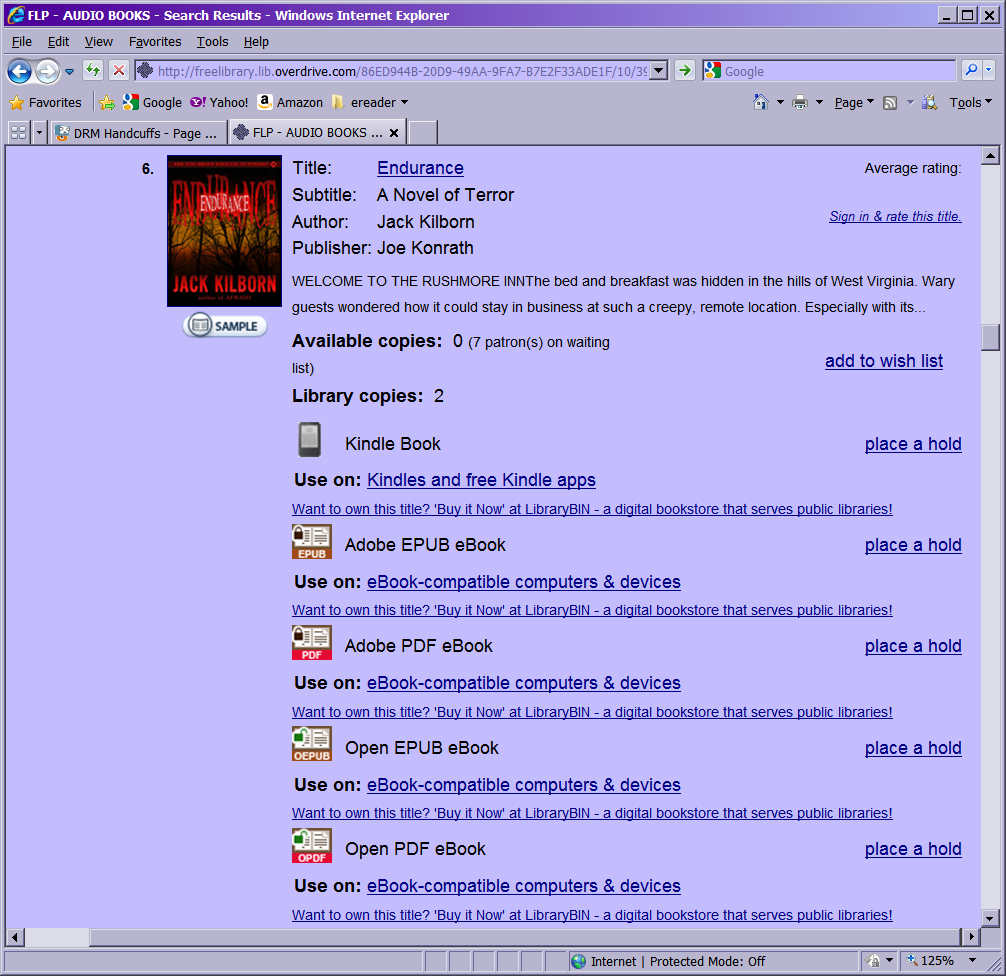Click the Kindle Book device icon
1006x976 pixels.
tap(310, 440)
